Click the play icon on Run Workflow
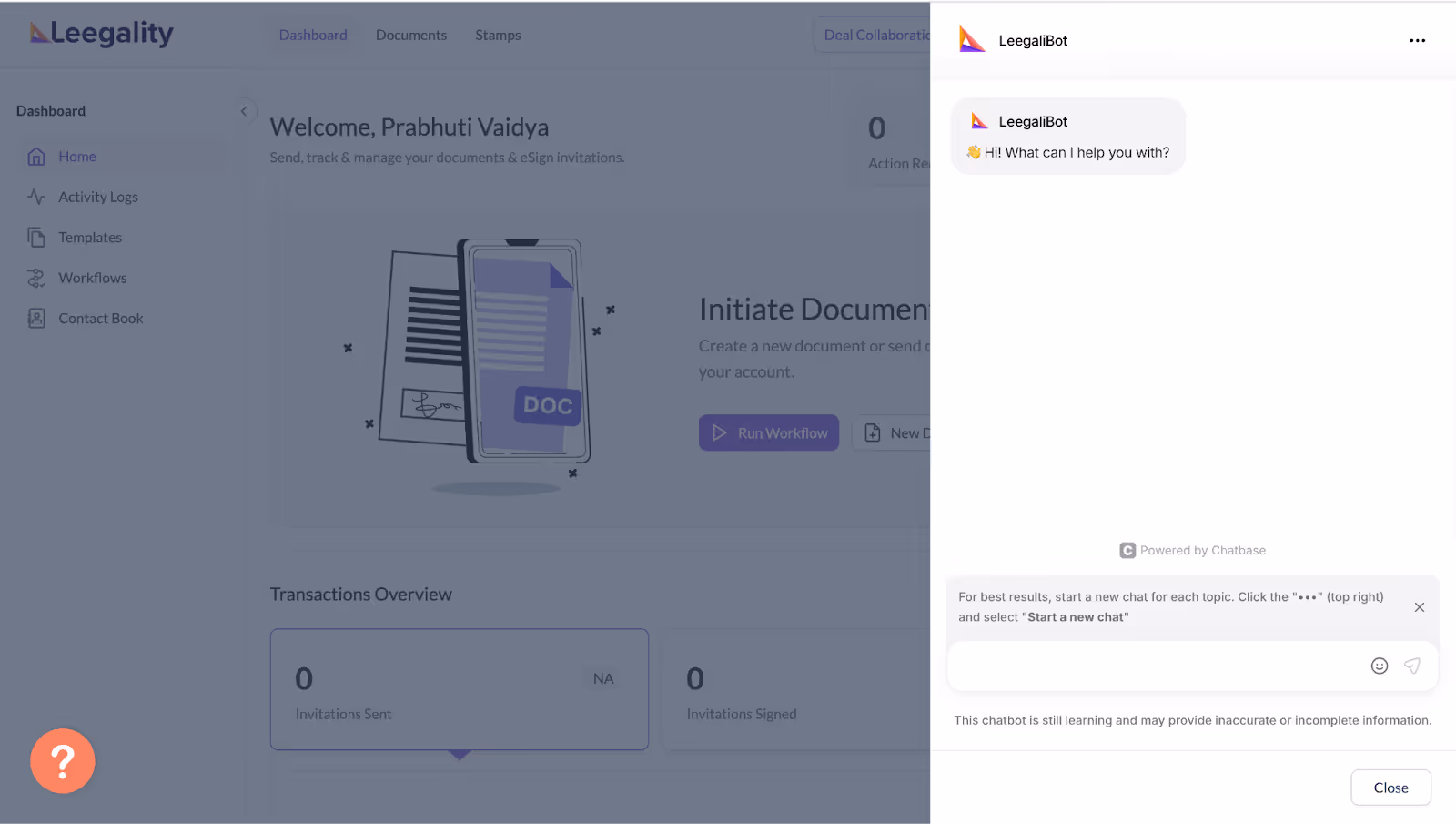 coord(719,433)
